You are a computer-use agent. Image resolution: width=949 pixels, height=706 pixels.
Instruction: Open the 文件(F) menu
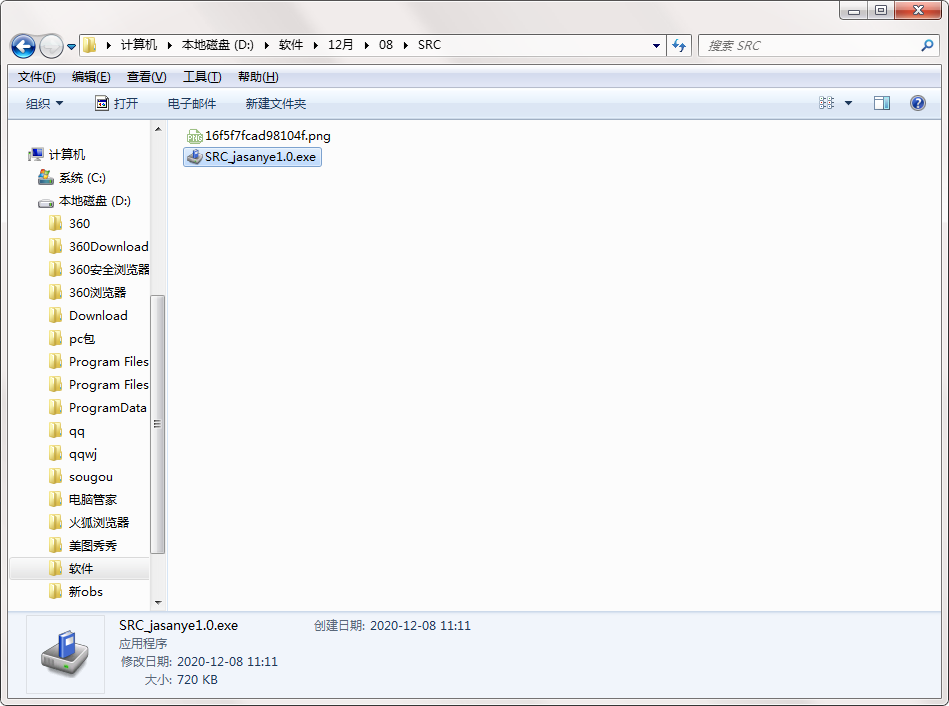37,77
